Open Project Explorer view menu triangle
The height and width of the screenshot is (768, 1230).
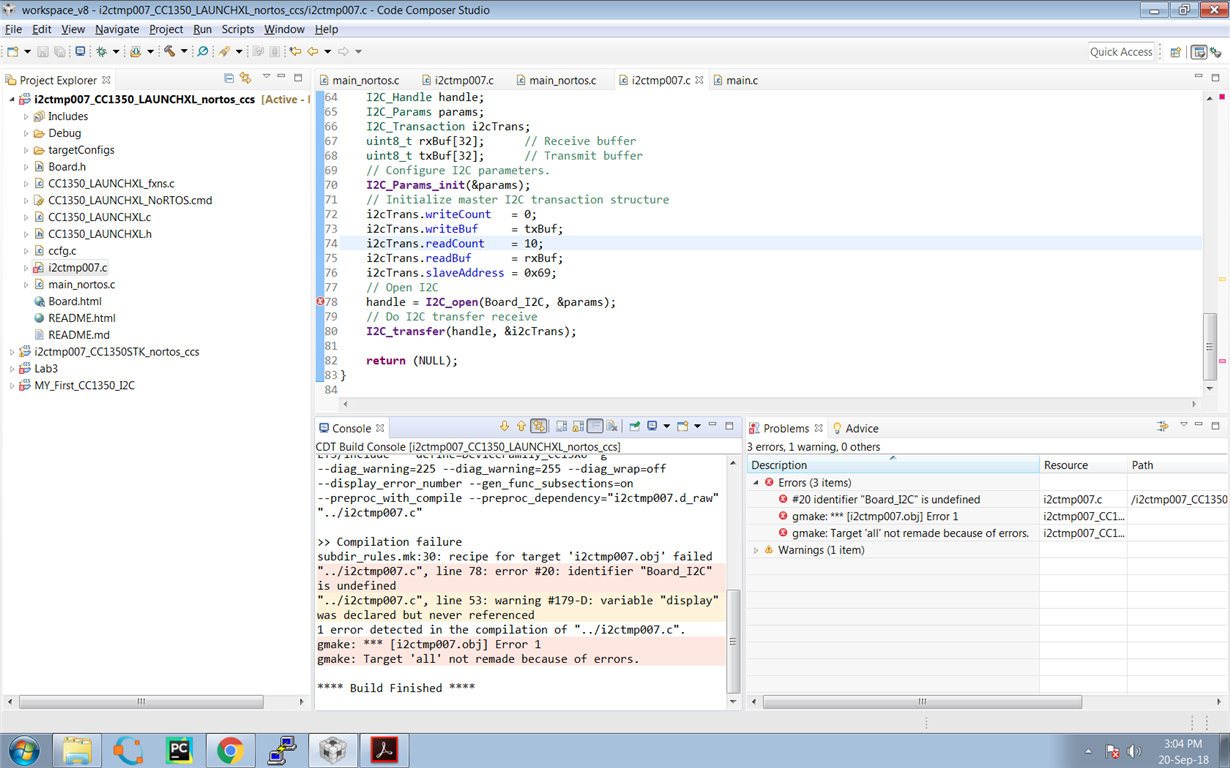tap(266, 77)
